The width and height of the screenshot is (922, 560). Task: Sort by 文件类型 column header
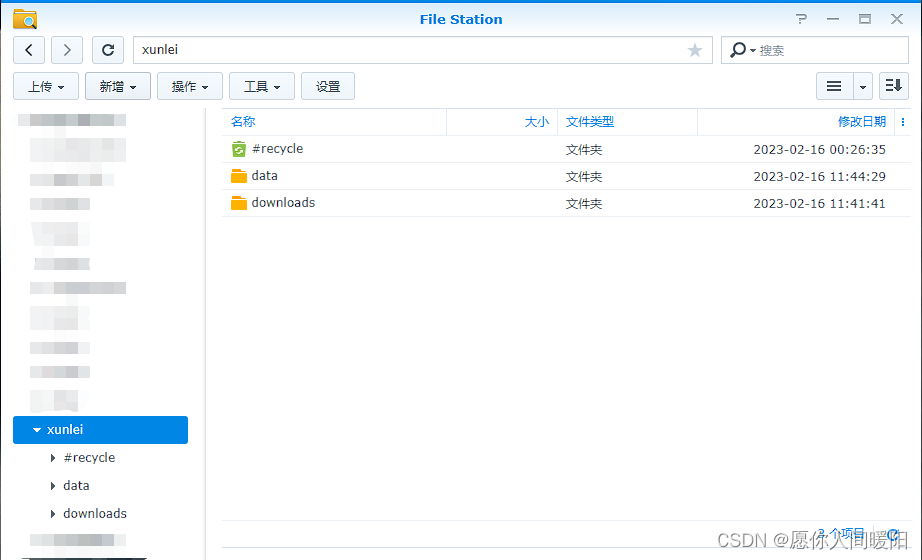[x=590, y=122]
